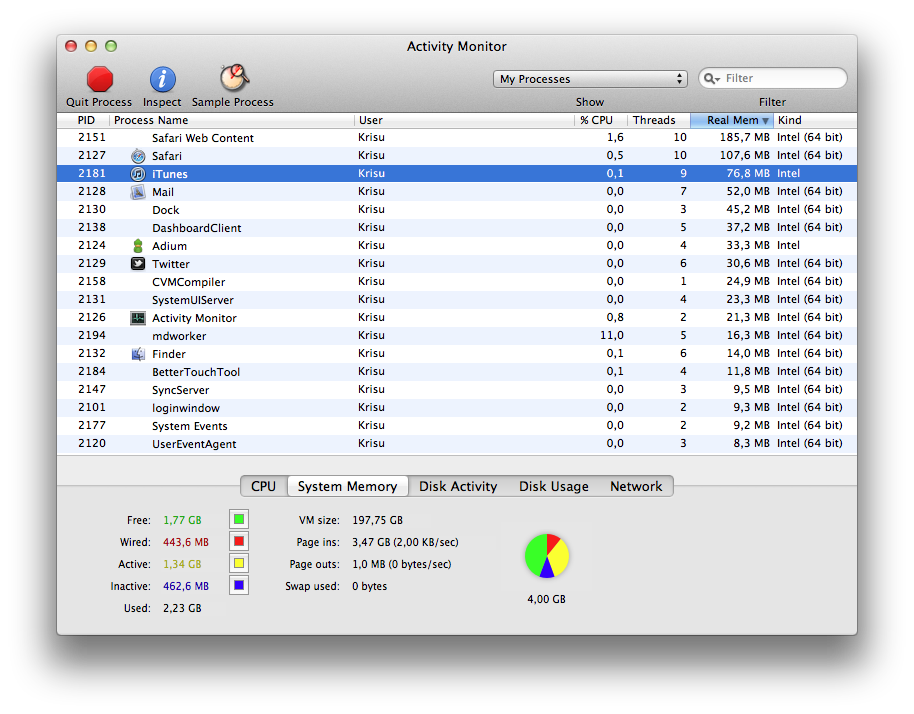
Task: Sort by Kind column header
Action: [x=815, y=120]
